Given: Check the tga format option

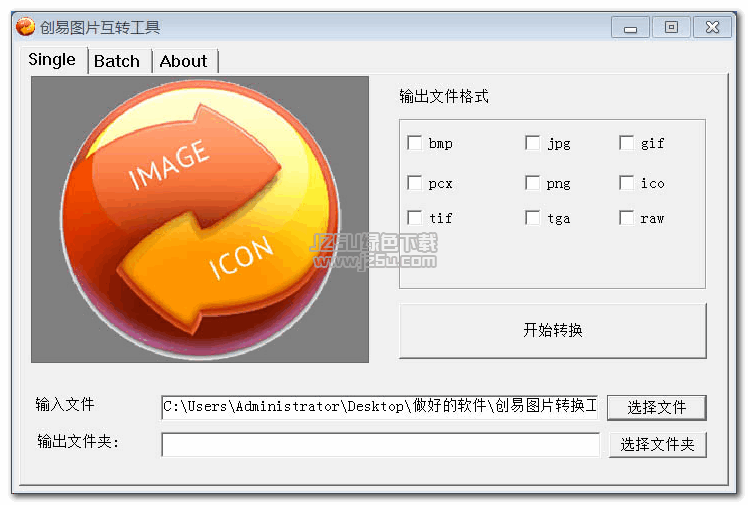Looking at the screenshot, I should (x=532, y=218).
